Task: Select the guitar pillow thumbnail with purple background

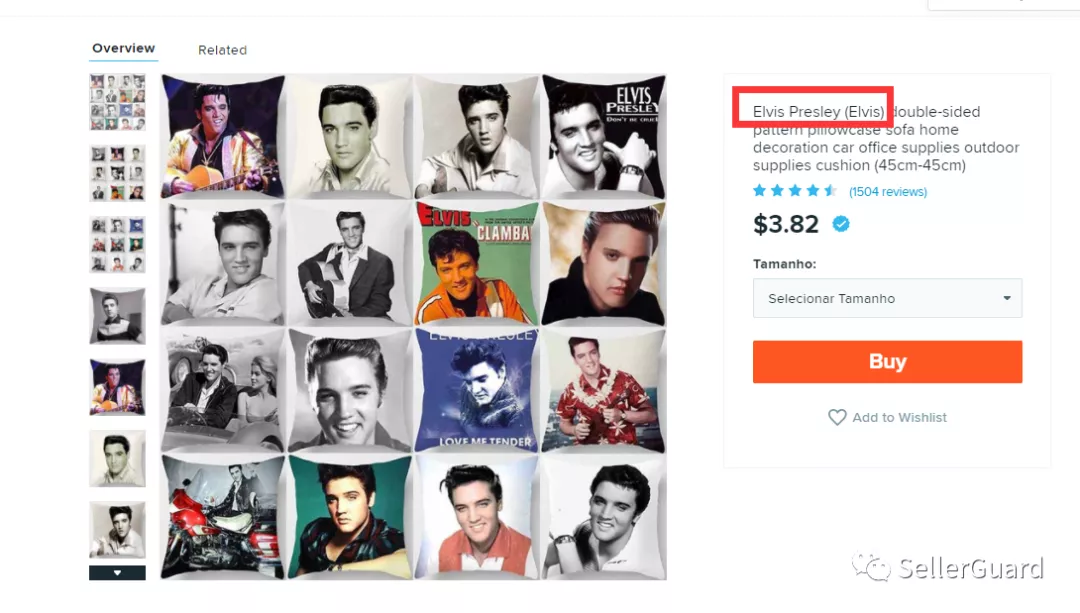Action: (x=117, y=387)
